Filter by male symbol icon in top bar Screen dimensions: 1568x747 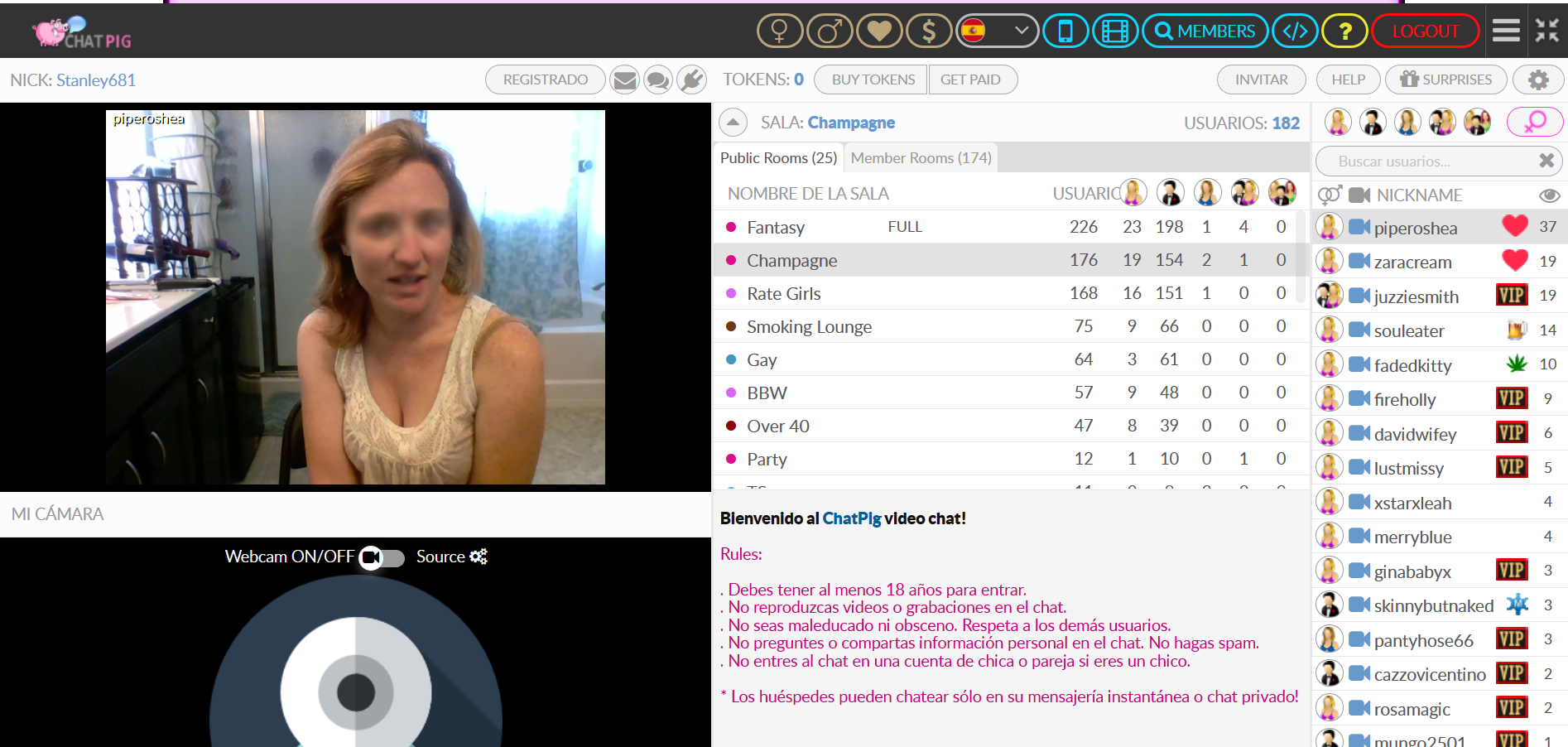pos(830,31)
